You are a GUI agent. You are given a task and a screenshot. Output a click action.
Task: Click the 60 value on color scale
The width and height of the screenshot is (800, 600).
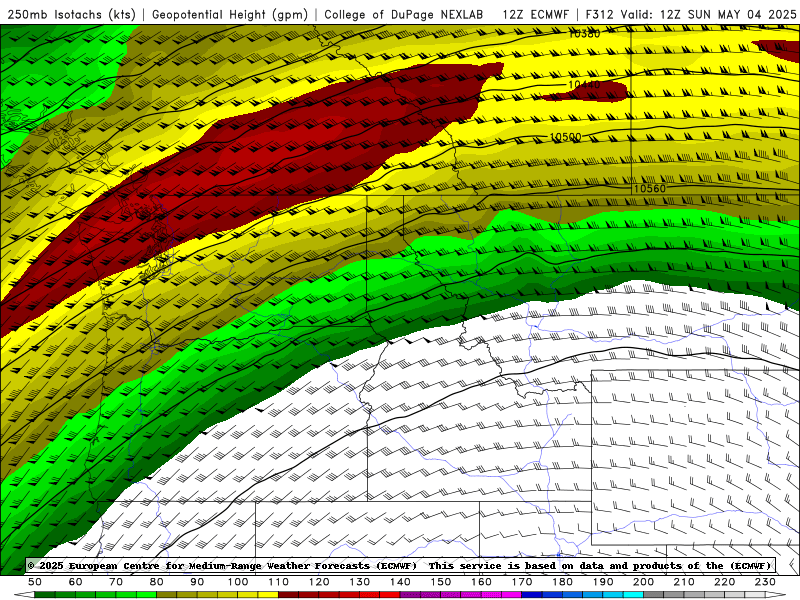75,582
